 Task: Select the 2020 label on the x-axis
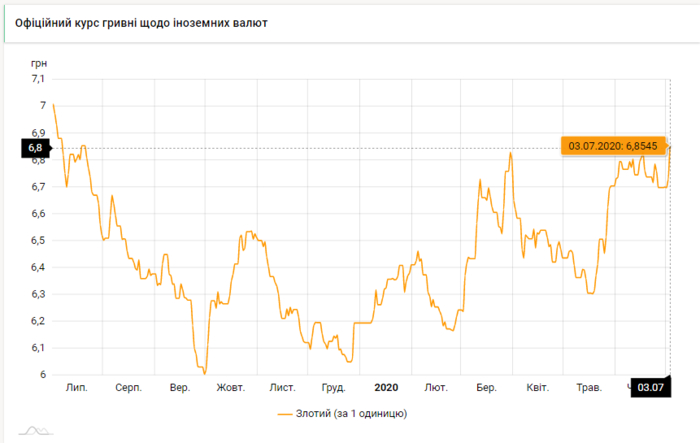386,387
